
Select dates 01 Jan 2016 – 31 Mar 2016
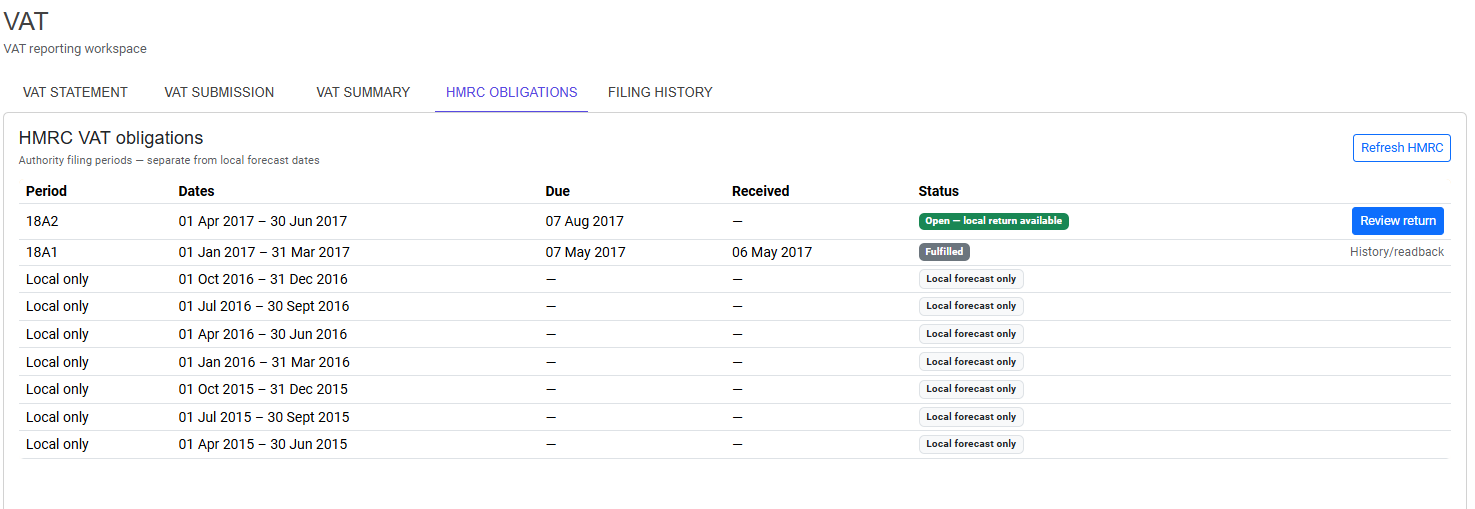coord(264,362)
